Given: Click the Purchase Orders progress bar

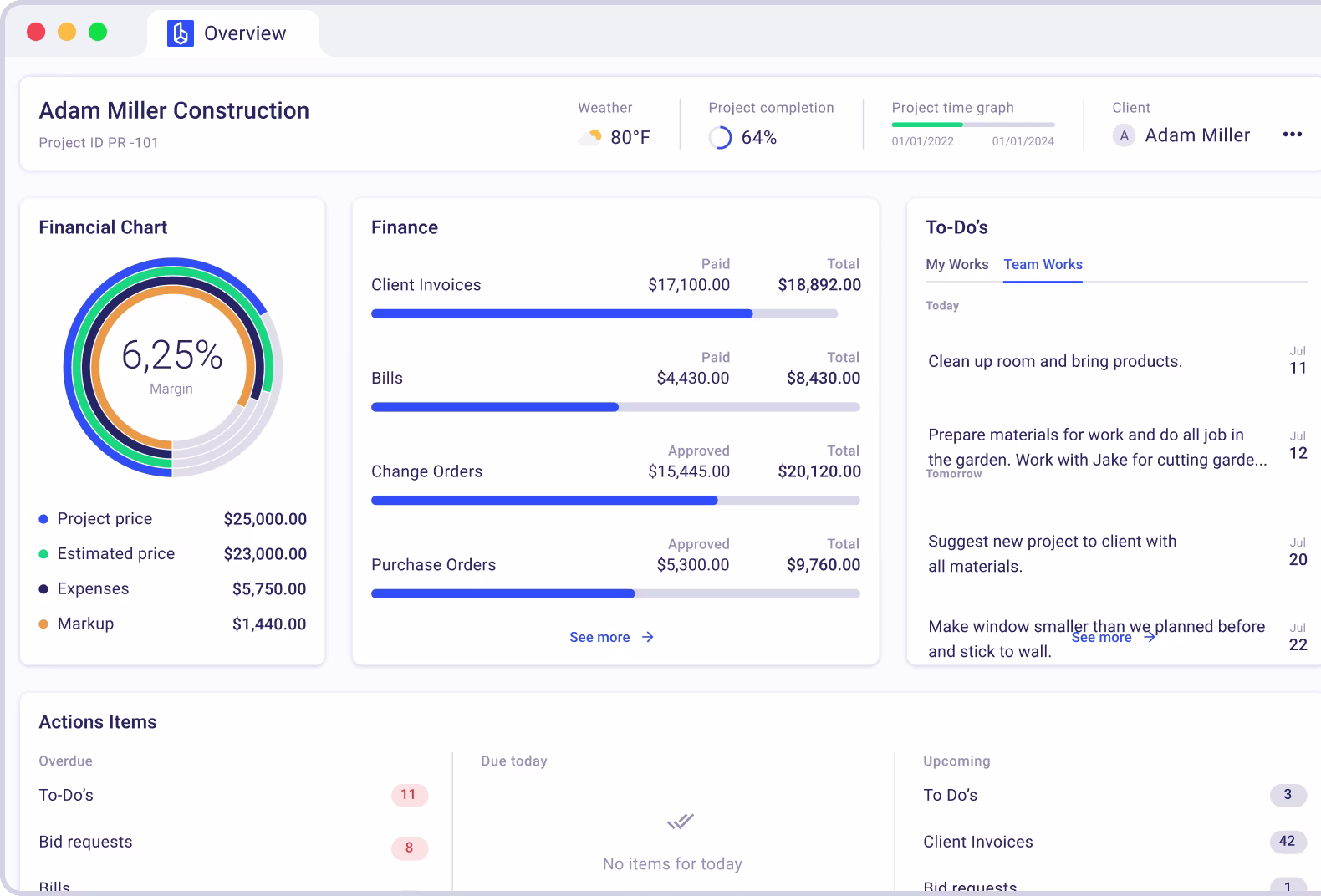Looking at the screenshot, I should 615,594.
